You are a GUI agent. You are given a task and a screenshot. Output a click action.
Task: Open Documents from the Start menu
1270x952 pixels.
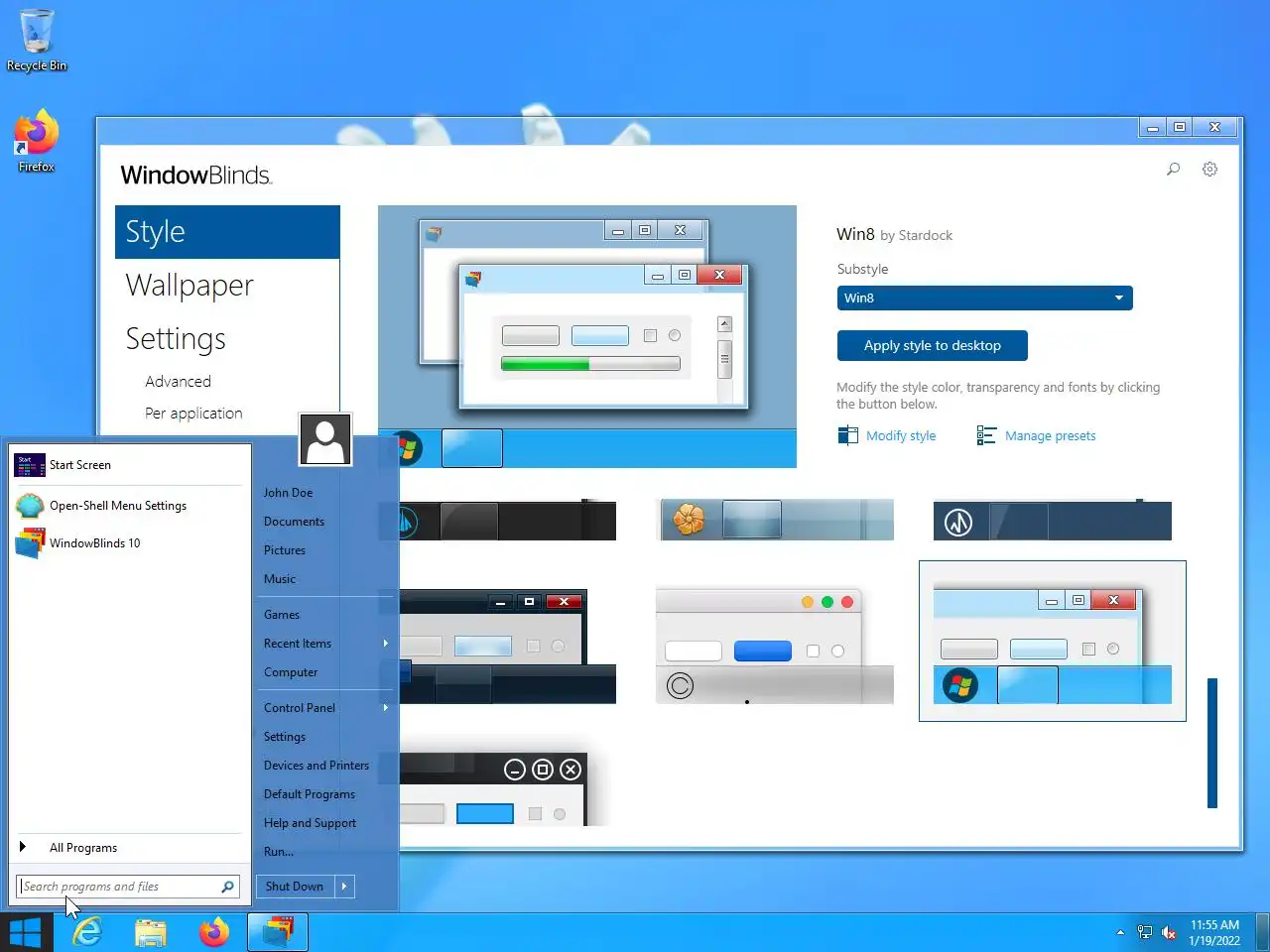(x=294, y=522)
